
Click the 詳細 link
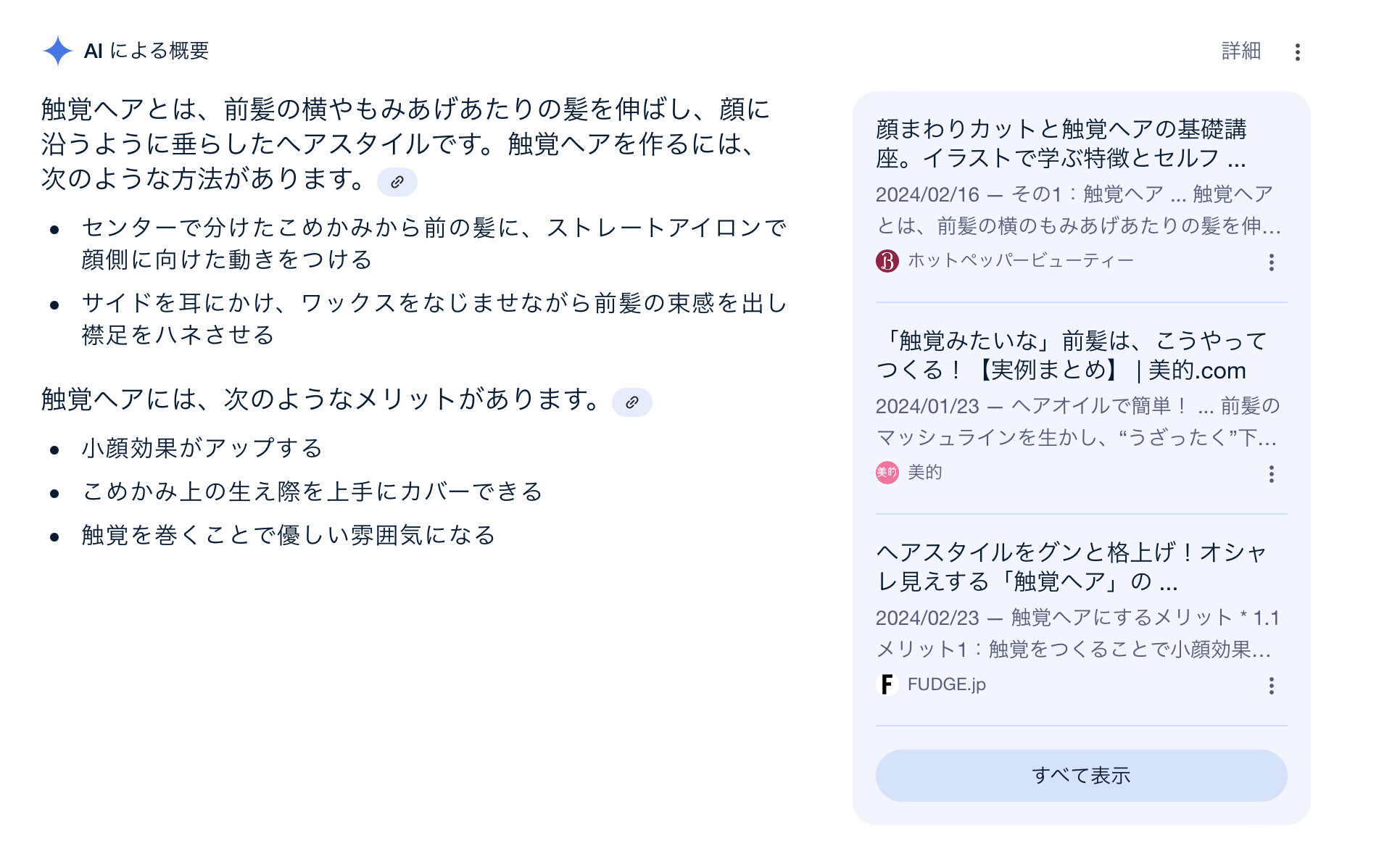(1241, 51)
